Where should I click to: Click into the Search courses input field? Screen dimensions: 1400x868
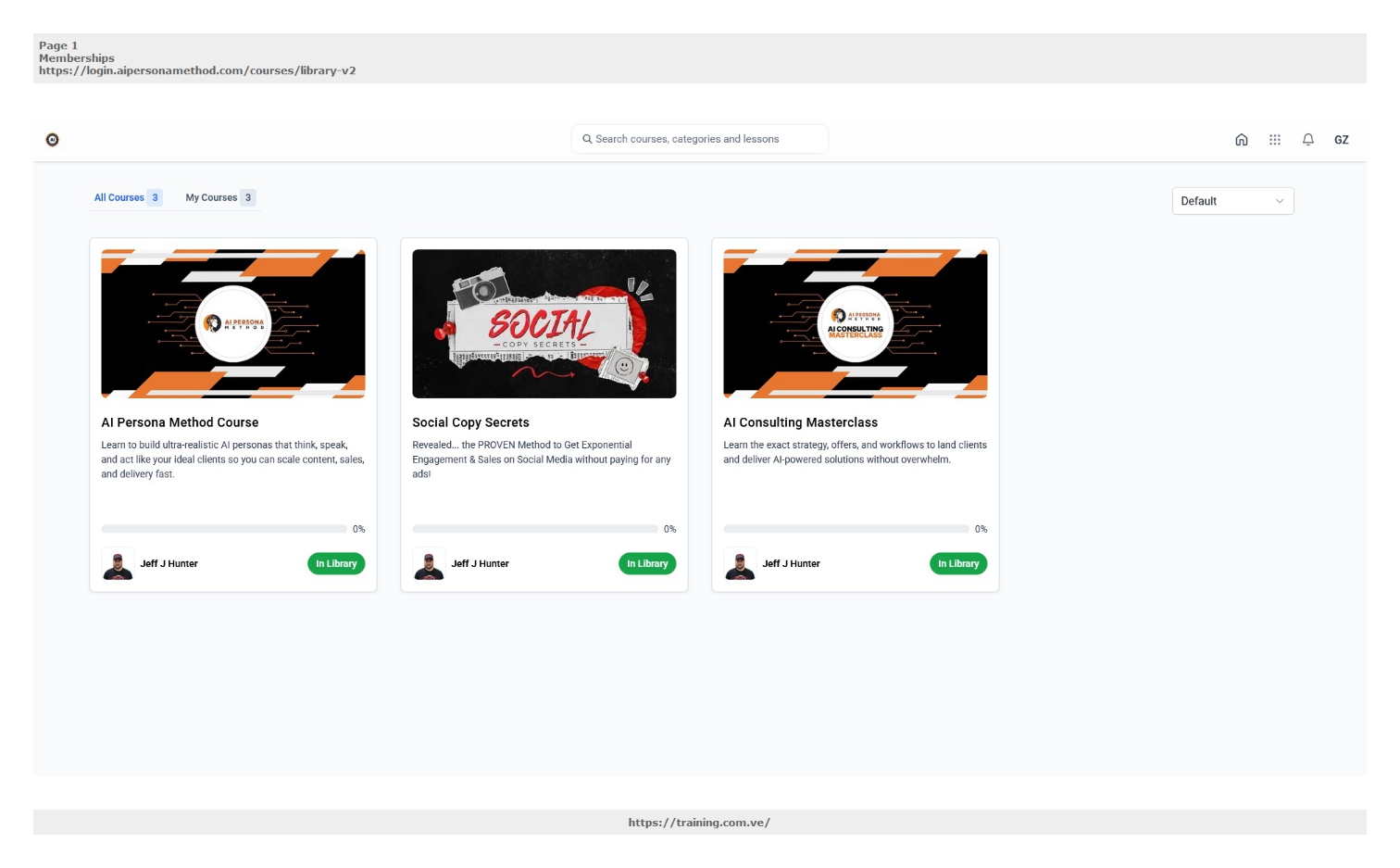700,139
